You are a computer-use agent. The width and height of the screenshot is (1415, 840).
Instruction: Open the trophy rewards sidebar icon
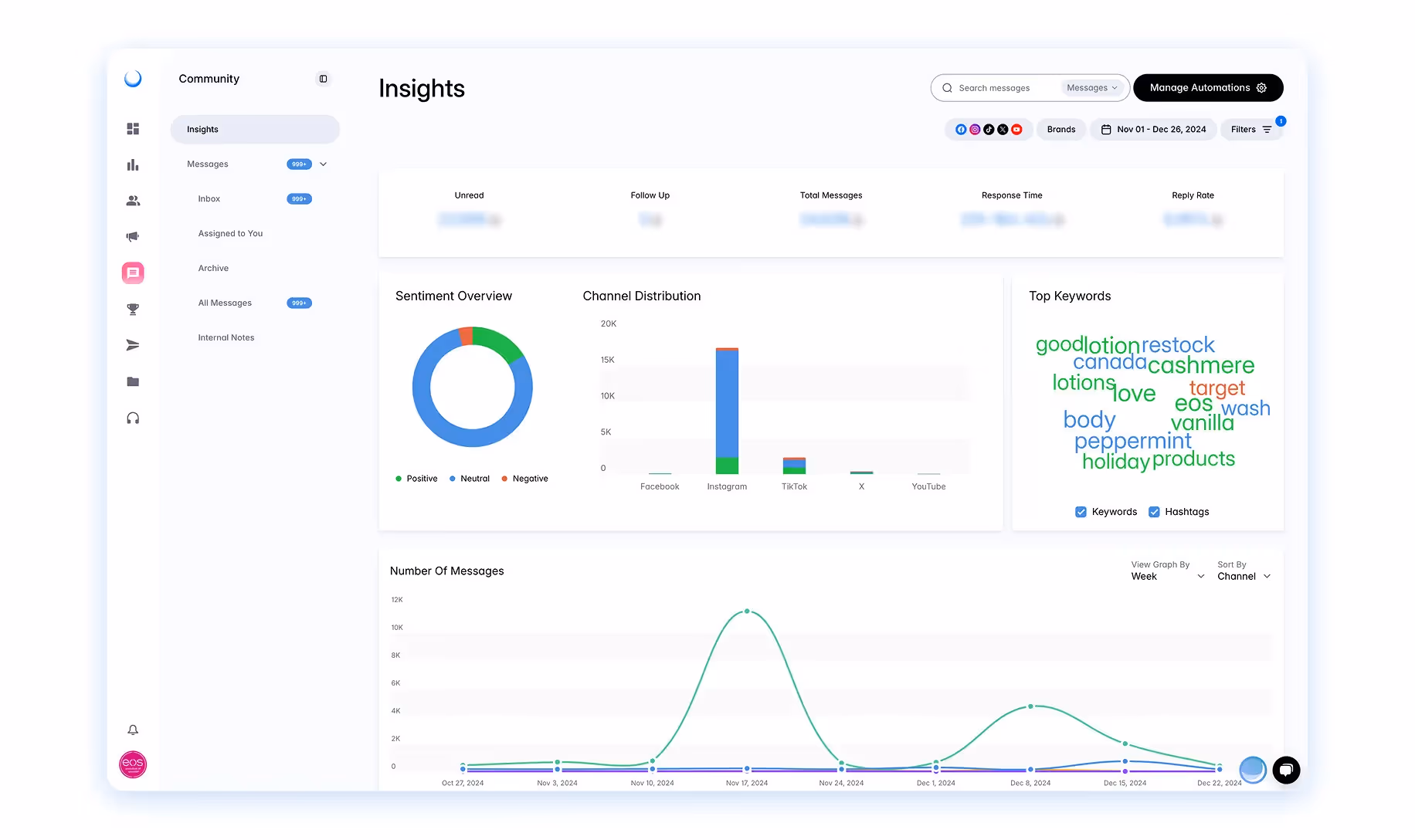(133, 309)
